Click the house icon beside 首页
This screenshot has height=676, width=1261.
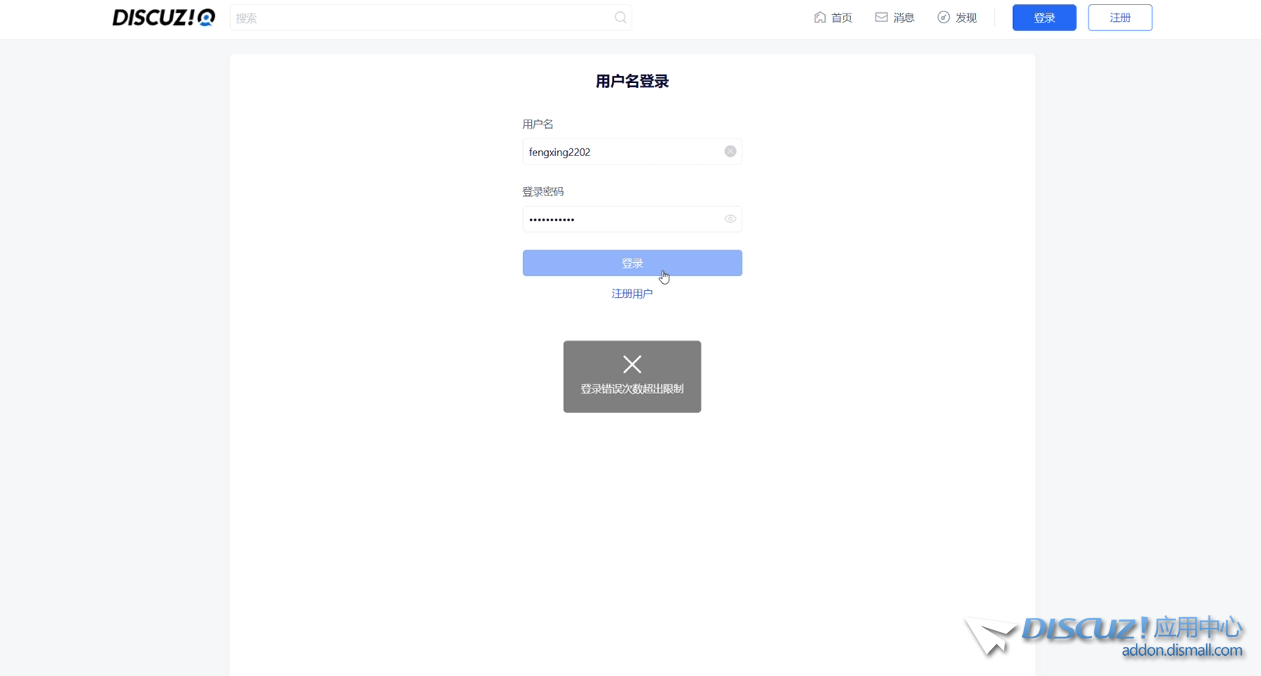820,17
